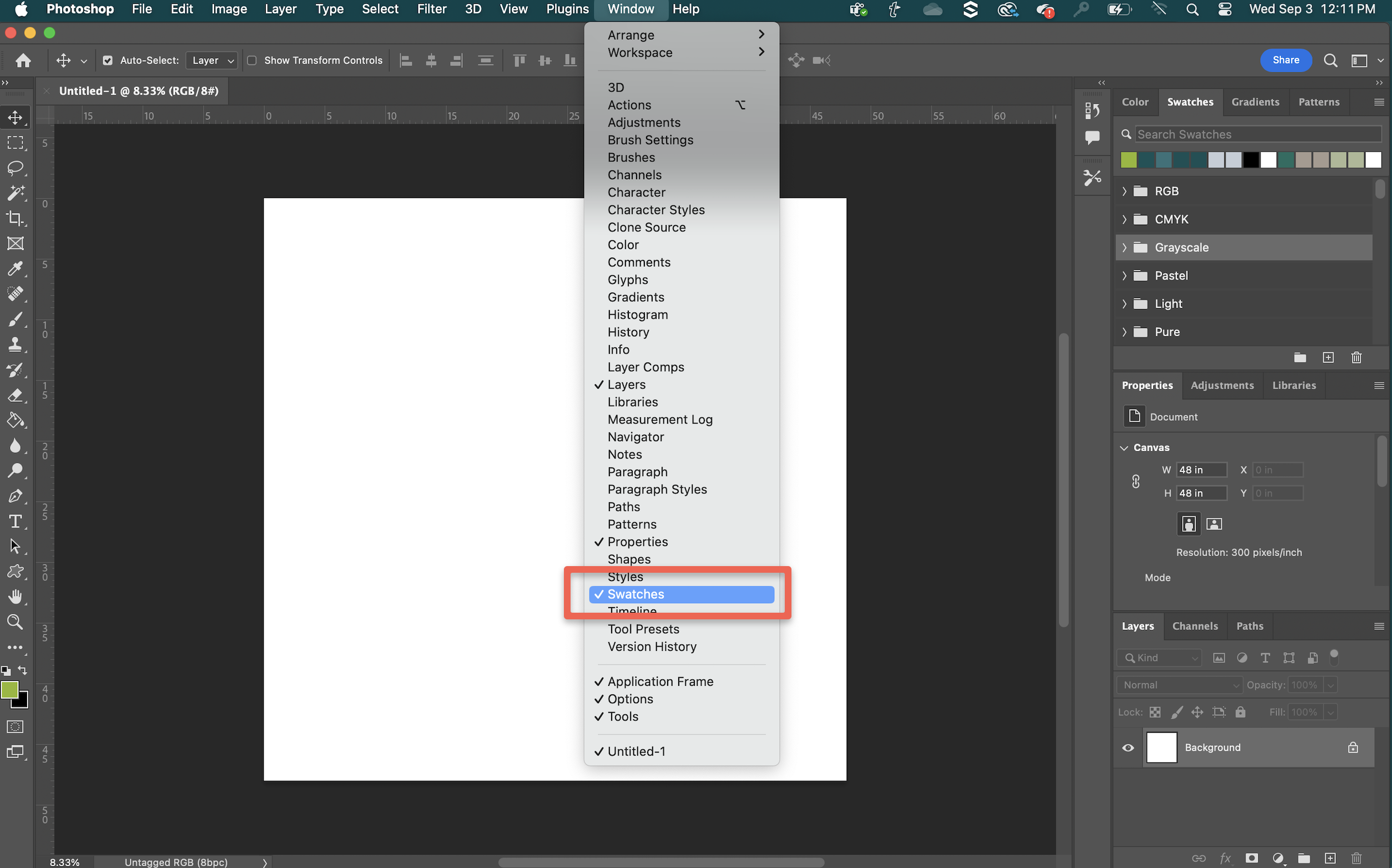The width and height of the screenshot is (1392, 868).
Task: Select the History Brush tool
Action: tap(16, 370)
